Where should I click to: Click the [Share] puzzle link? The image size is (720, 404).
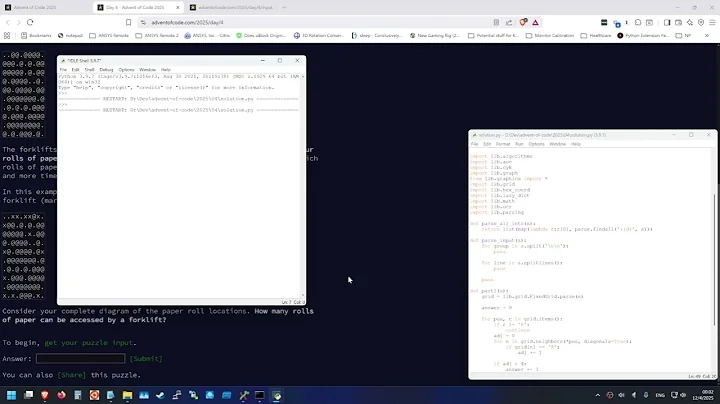click(72, 375)
